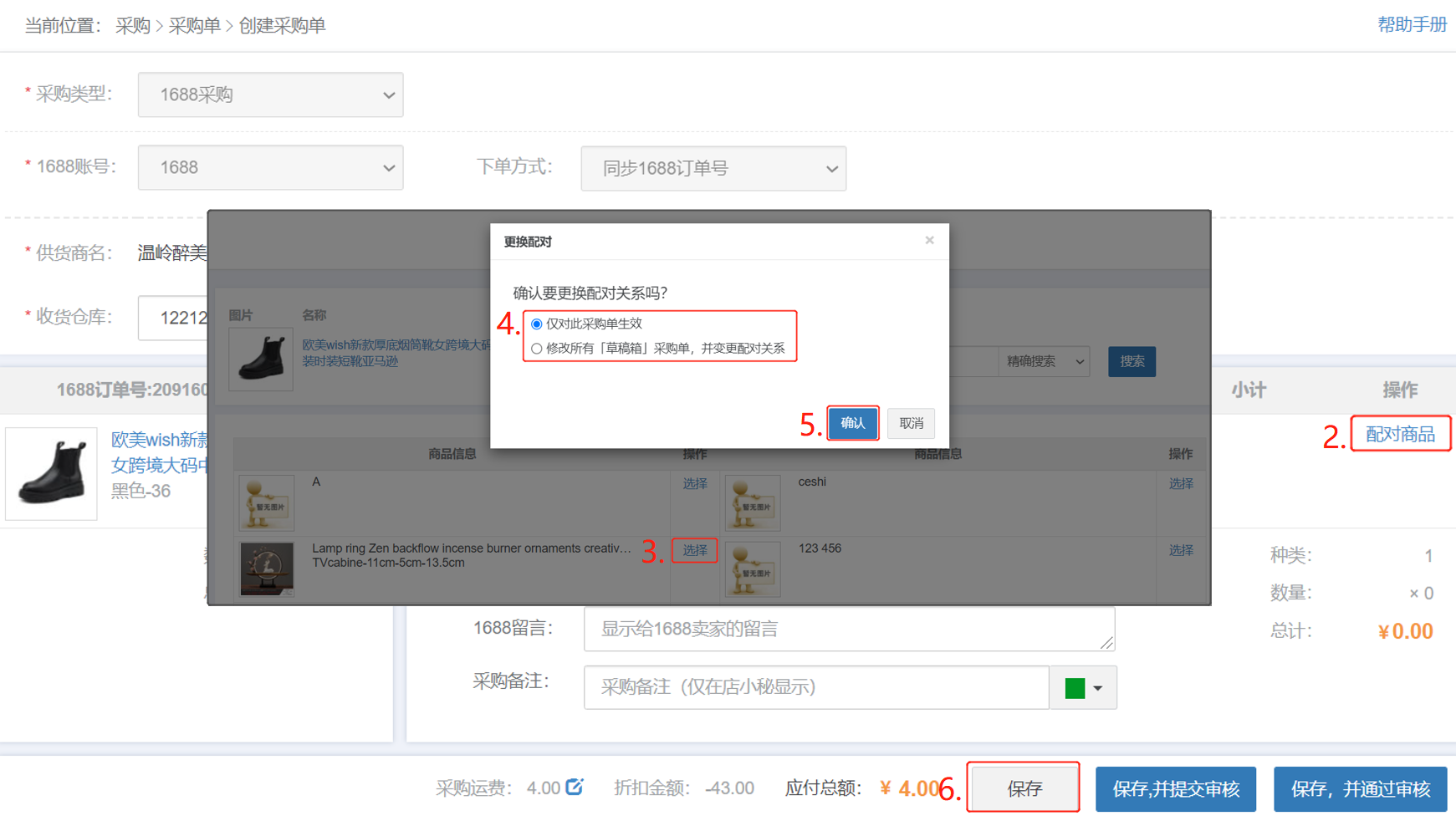This screenshot has width=1456, height=816.
Task: Confirm with the 确认 button
Action: (852, 423)
